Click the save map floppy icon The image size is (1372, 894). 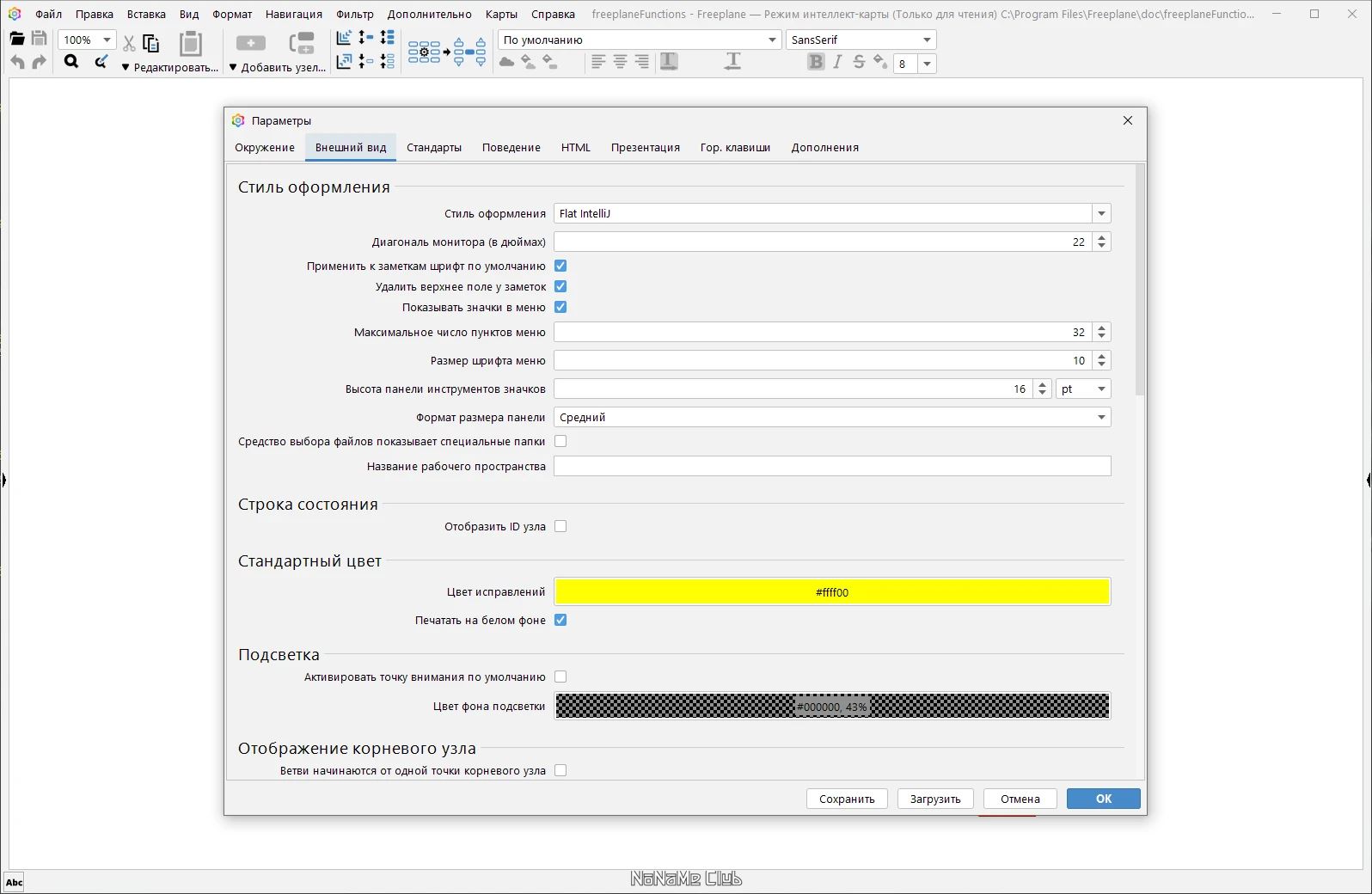(x=39, y=39)
